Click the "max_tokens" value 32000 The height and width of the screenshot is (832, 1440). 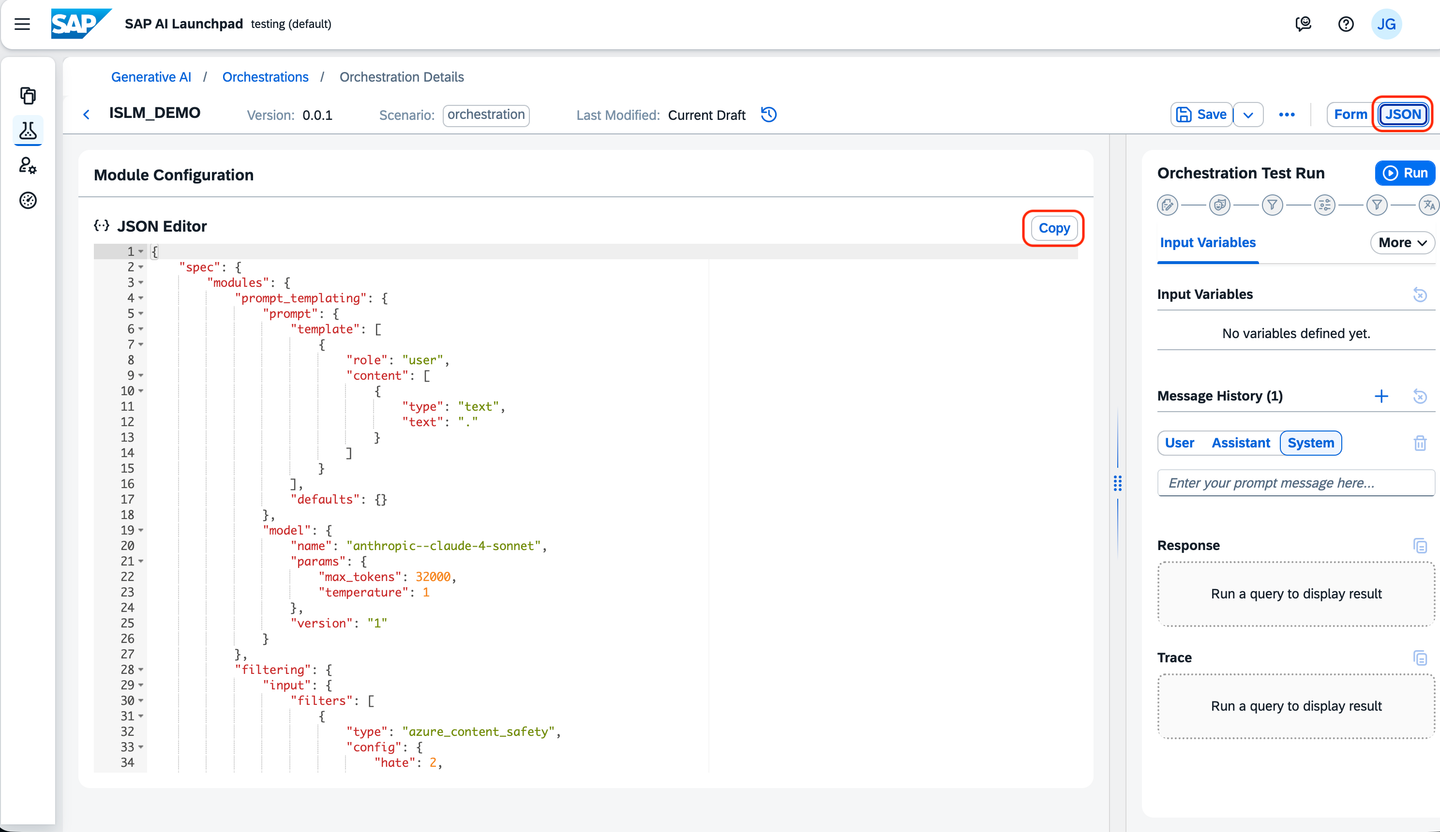tap(435, 577)
